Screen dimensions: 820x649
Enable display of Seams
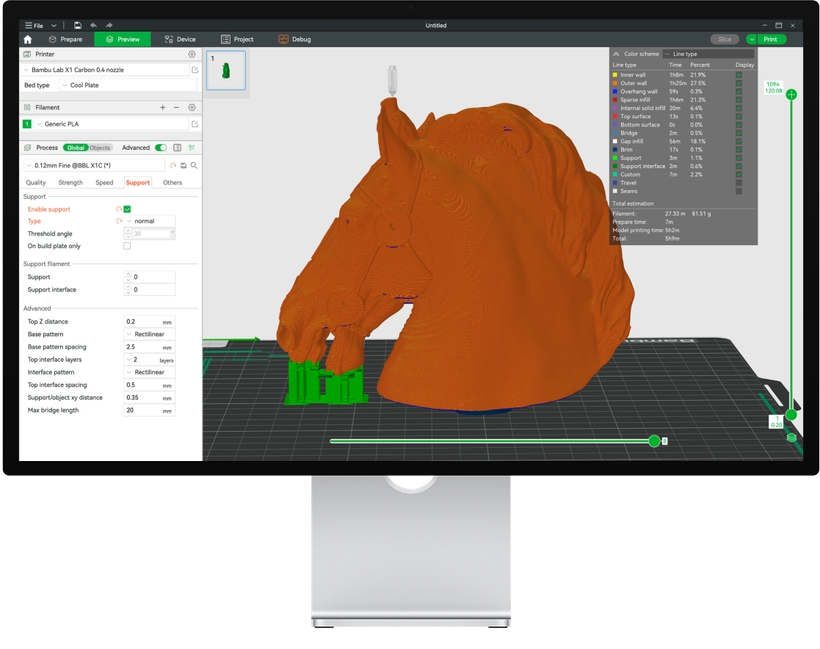(x=739, y=191)
